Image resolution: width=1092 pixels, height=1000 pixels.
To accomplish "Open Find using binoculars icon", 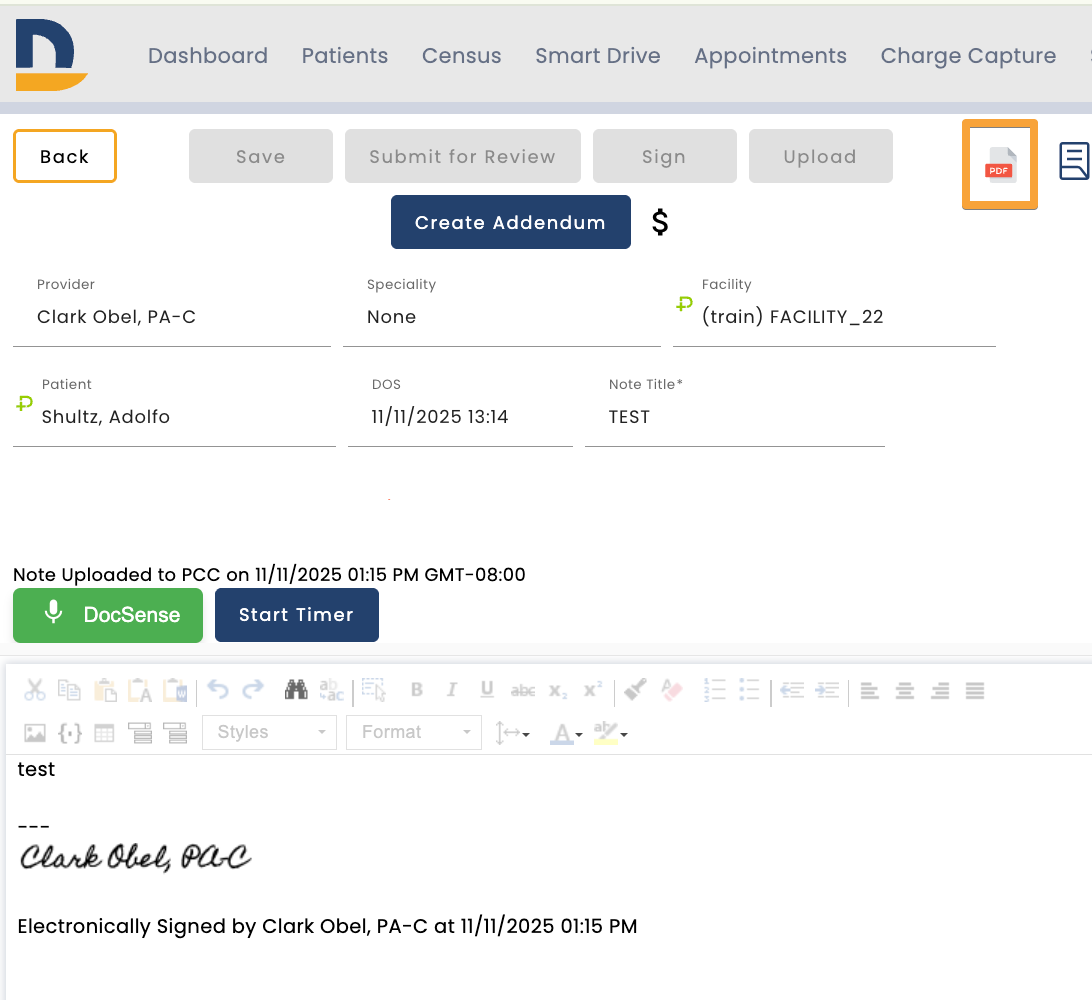I will (296, 690).
